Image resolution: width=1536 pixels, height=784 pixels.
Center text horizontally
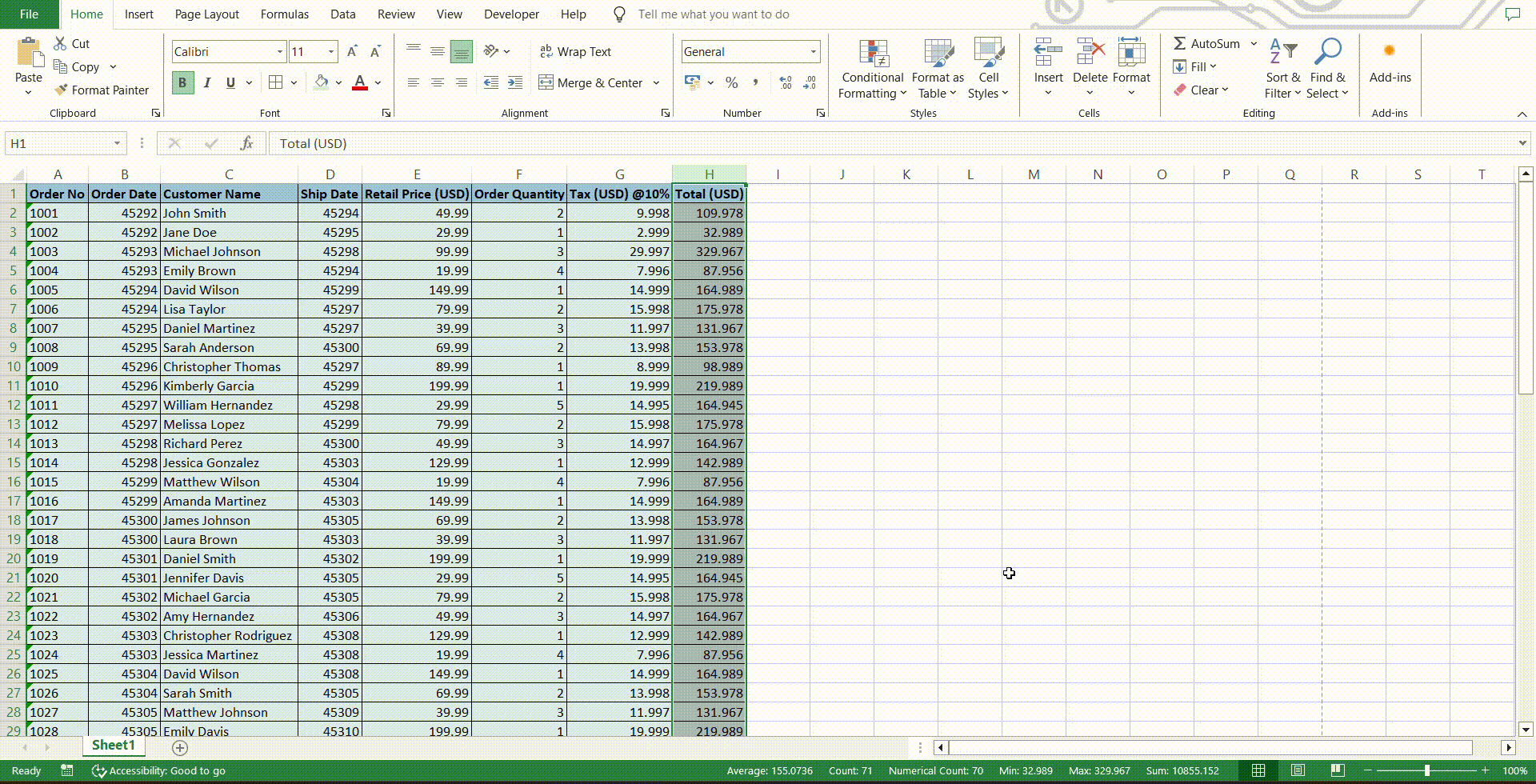(438, 82)
